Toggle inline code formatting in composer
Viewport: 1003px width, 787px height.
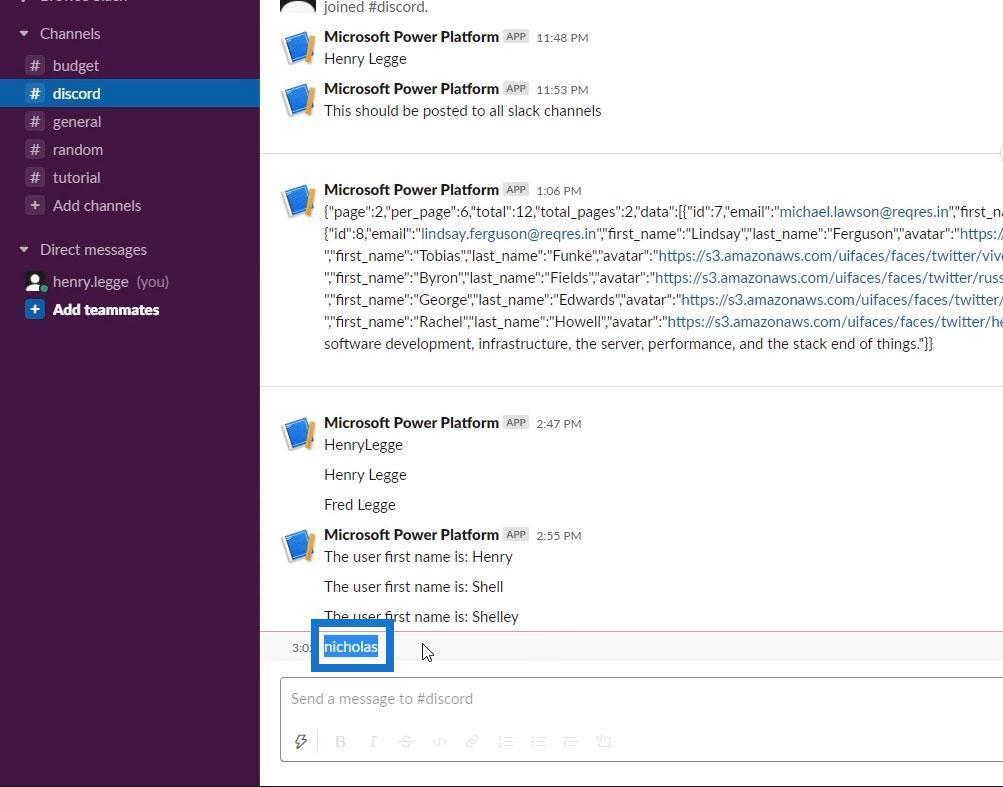[439, 742]
